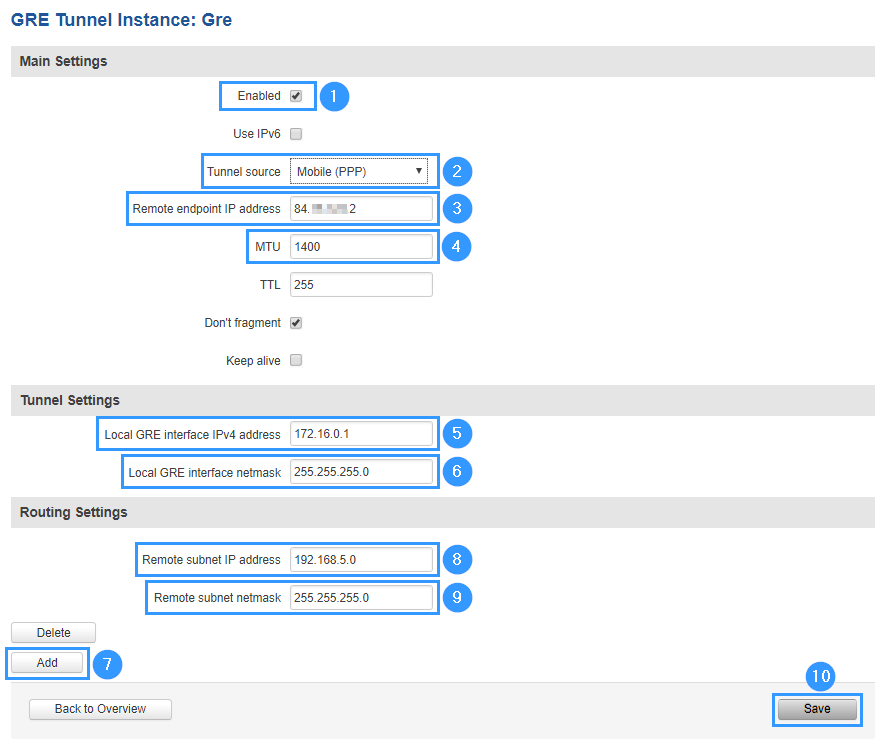This screenshot has height=750, width=883.
Task: Click the step 10 badge above Save
Action: point(820,677)
